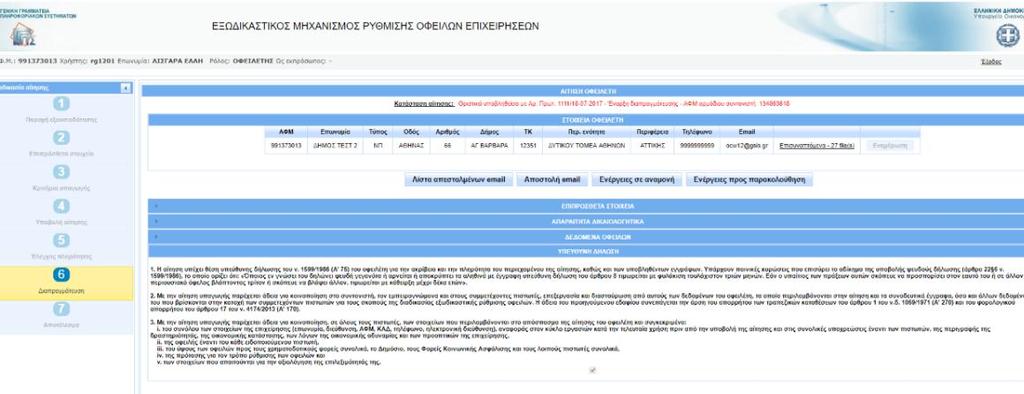Image resolution: width=1024 pixels, height=394 pixels.
Task: Click the Τηλέφωνο column header
Action: (x=696, y=132)
